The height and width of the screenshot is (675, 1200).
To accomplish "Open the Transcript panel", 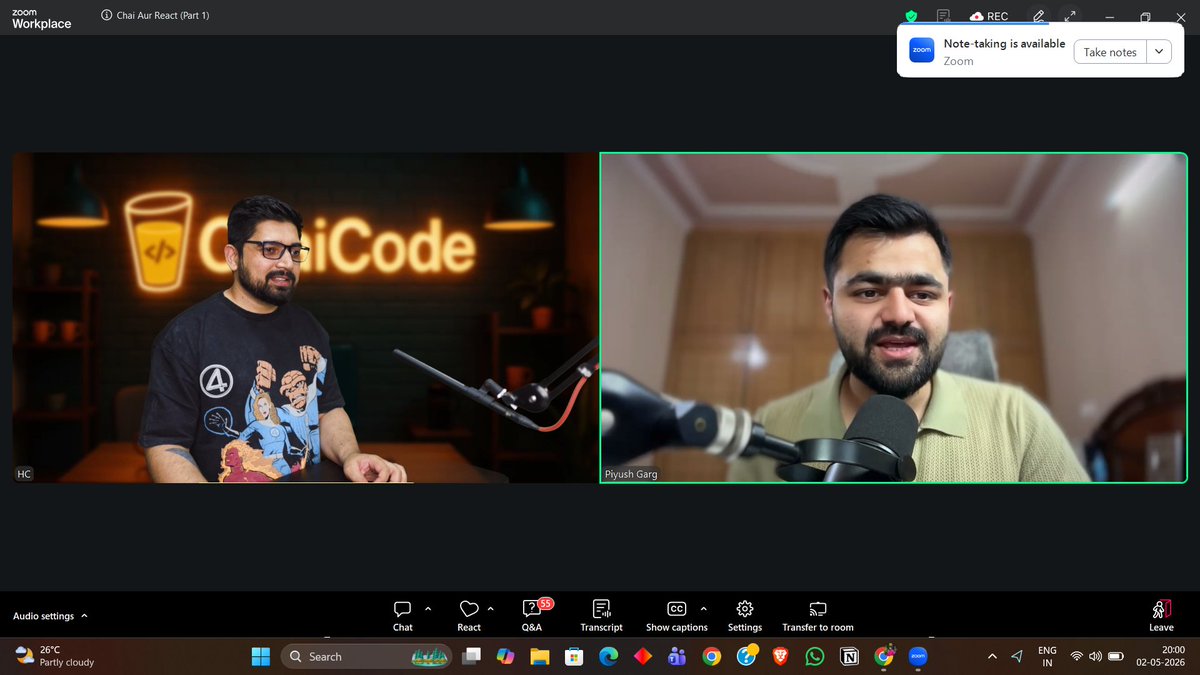I will click(x=601, y=615).
